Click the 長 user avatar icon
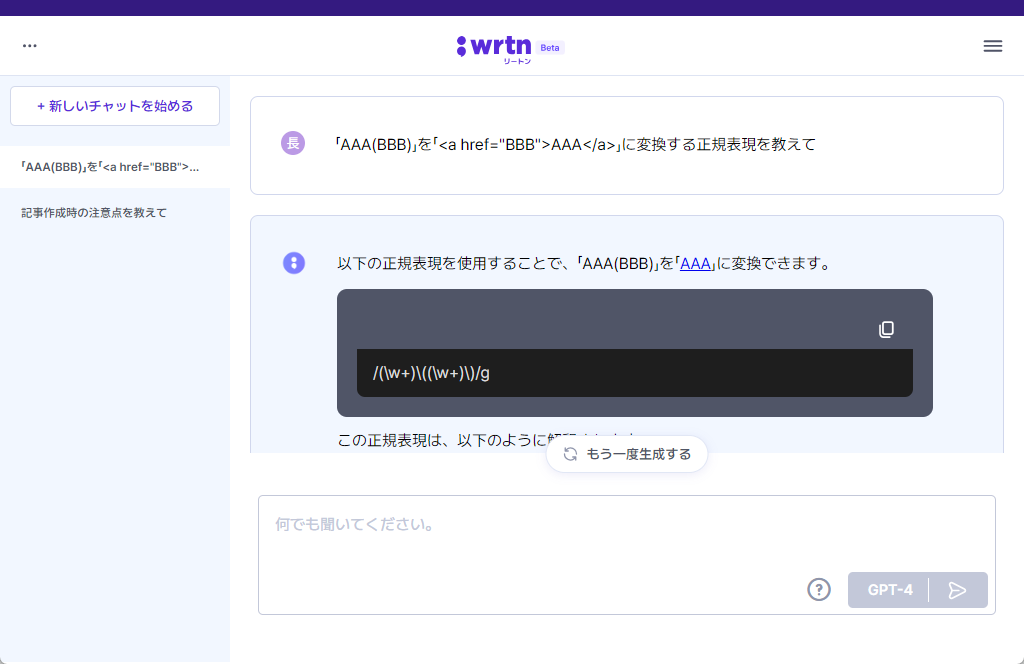Viewport: 1024px width, 664px height. click(x=293, y=143)
